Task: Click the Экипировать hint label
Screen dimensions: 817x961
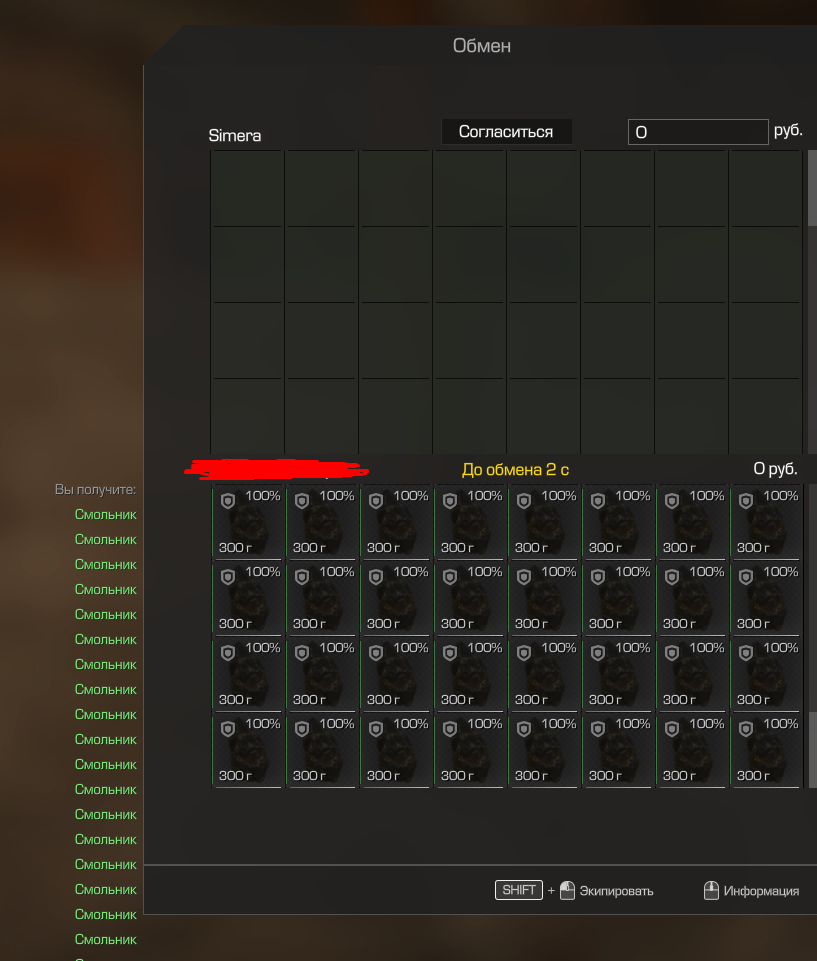Action: (x=616, y=891)
